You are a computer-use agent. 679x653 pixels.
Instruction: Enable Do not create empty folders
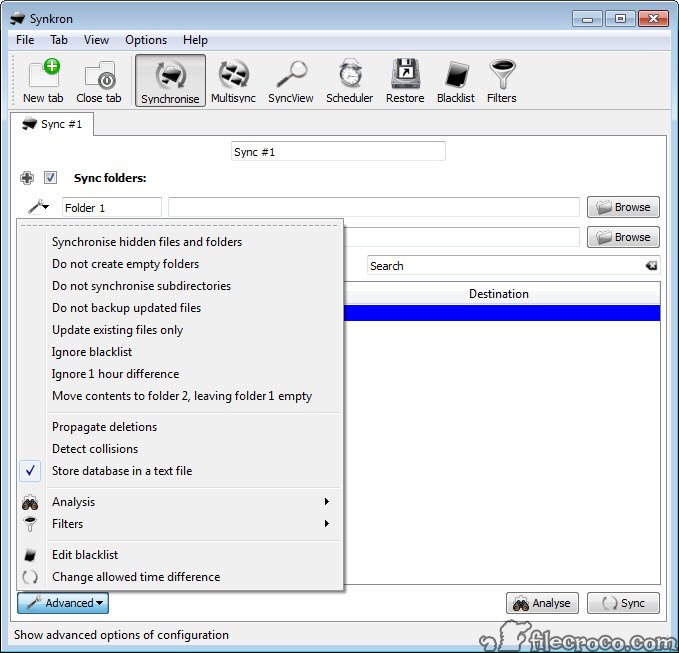pyautogui.click(x=180, y=264)
